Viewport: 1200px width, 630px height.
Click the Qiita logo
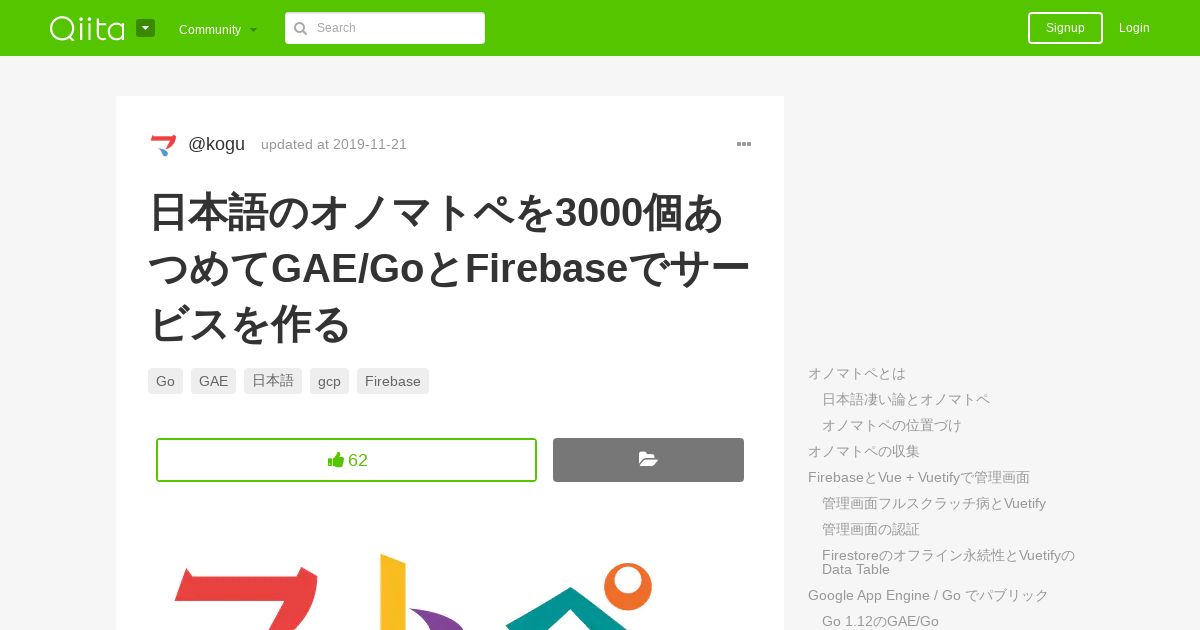click(87, 28)
